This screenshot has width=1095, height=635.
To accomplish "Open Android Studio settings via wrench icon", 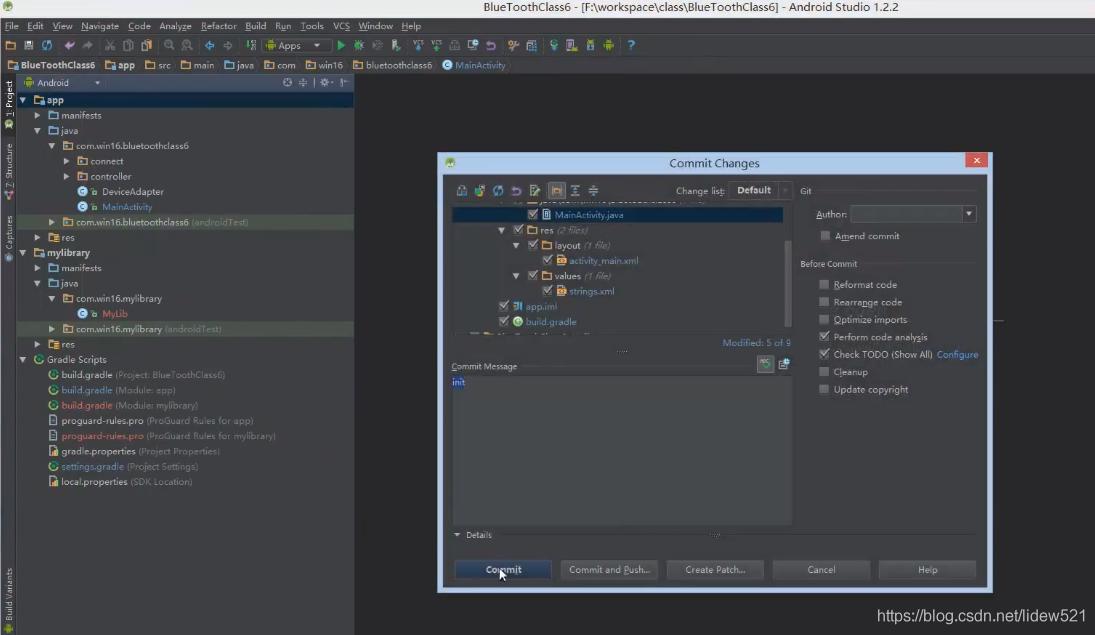I will [513, 45].
